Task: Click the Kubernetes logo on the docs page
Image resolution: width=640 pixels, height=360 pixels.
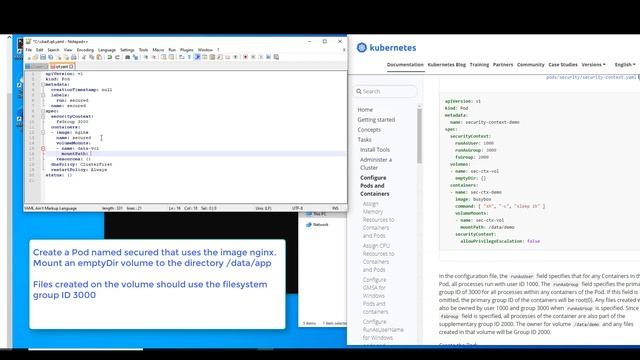Action: (386, 47)
